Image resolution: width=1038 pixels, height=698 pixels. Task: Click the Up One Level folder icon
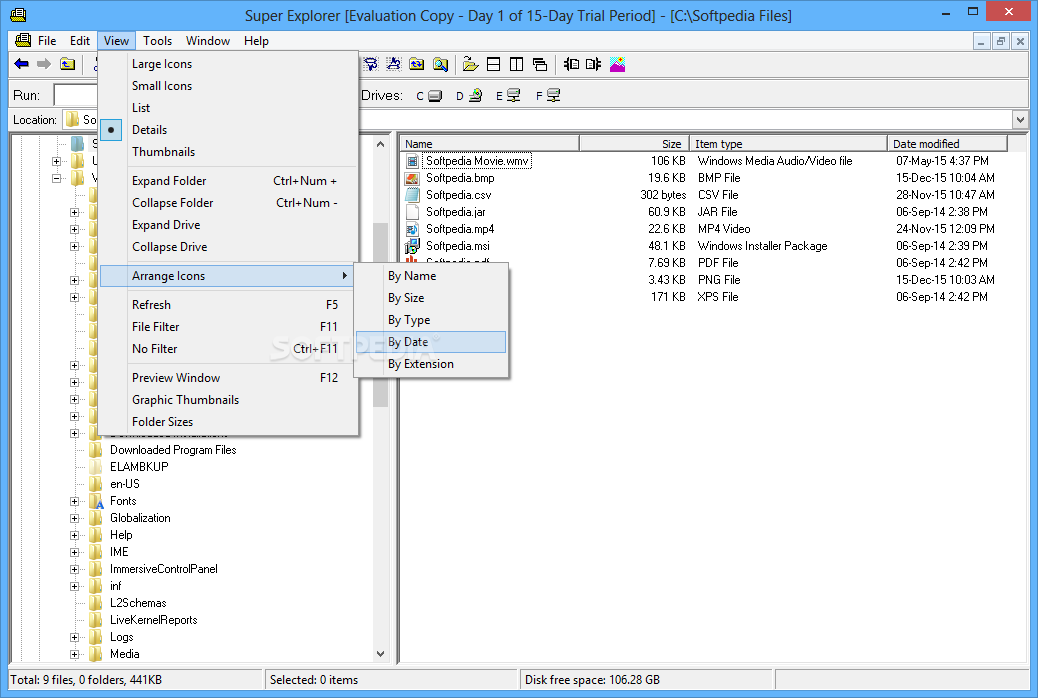click(x=68, y=64)
